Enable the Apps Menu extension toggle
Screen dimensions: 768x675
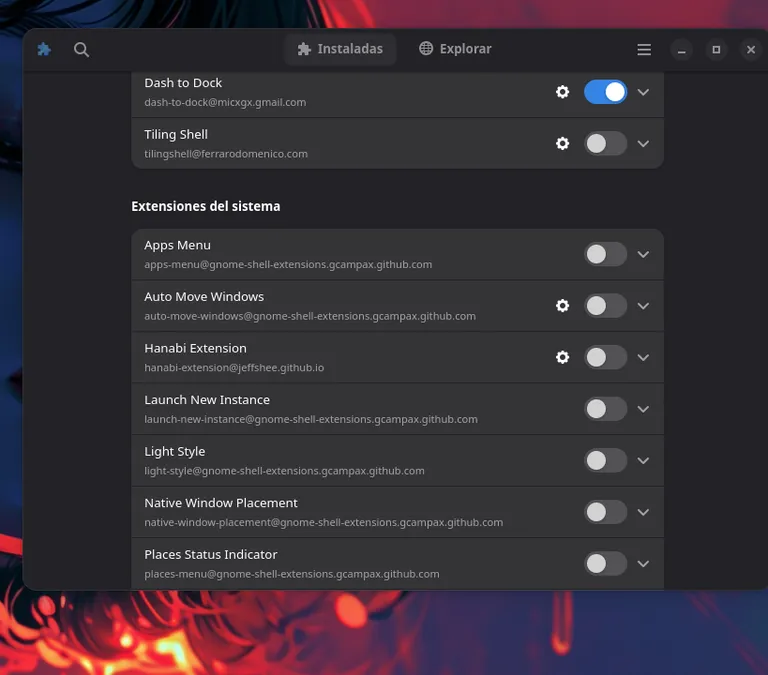coord(605,254)
